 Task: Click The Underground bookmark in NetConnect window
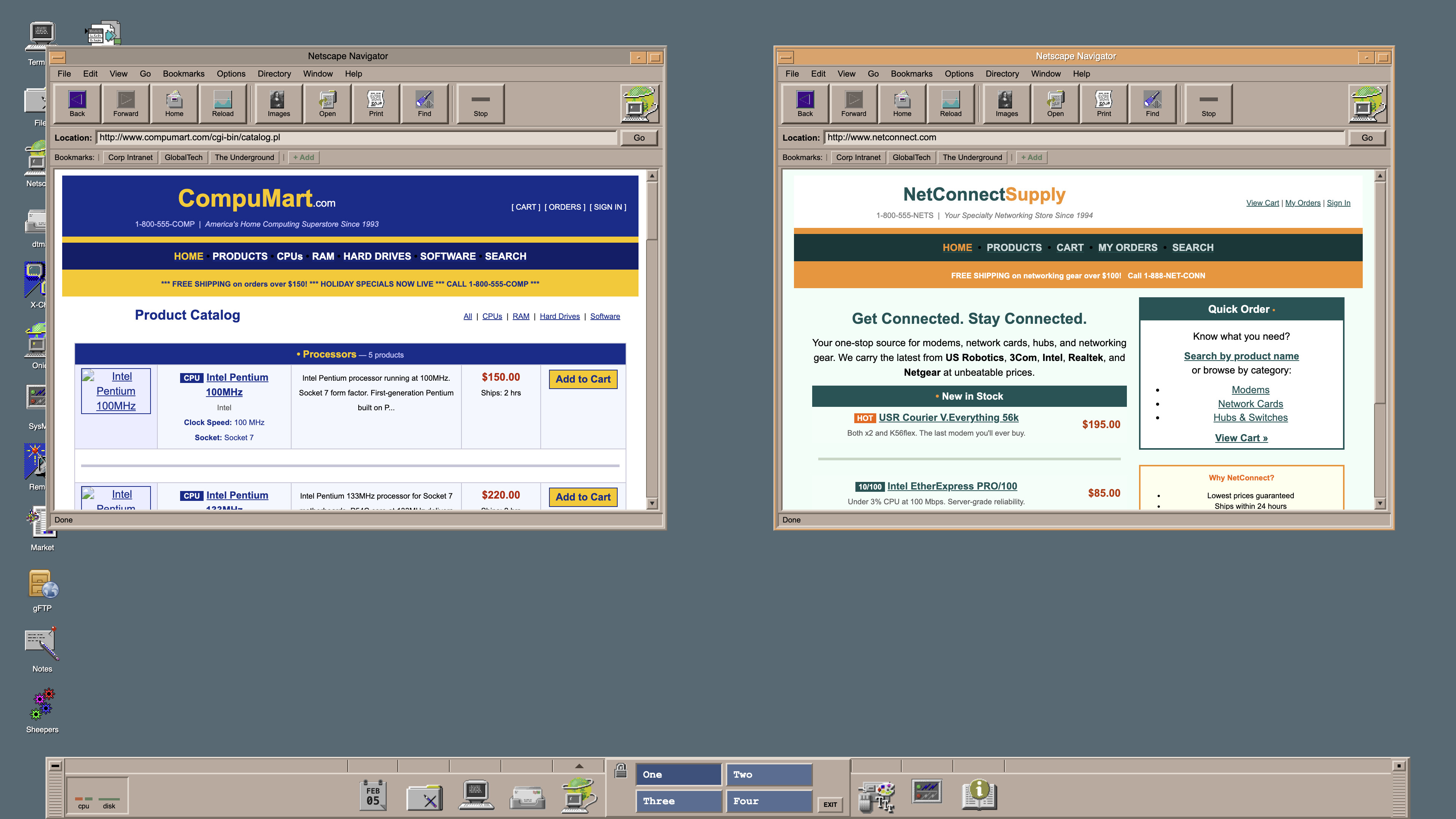pyautogui.click(x=972, y=158)
